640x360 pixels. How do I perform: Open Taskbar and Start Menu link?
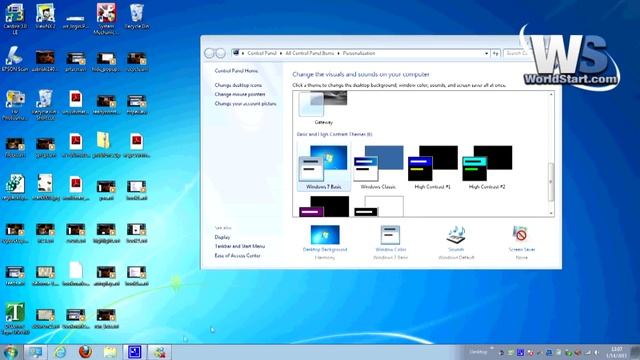[240, 246]
